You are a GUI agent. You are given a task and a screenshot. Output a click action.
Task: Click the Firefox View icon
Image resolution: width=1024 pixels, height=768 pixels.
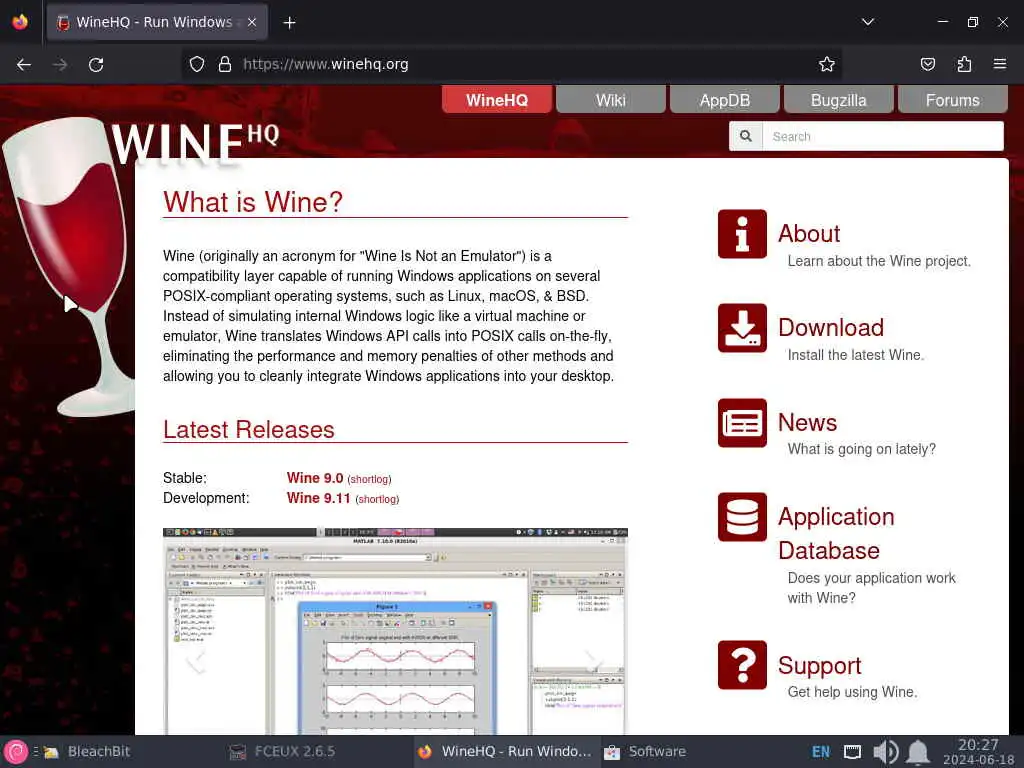(20, 22)
